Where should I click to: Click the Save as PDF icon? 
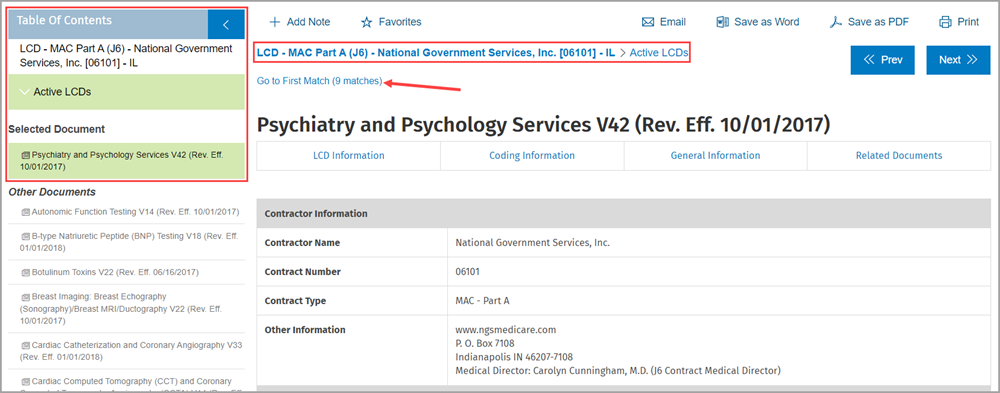(x=835, y=22)
